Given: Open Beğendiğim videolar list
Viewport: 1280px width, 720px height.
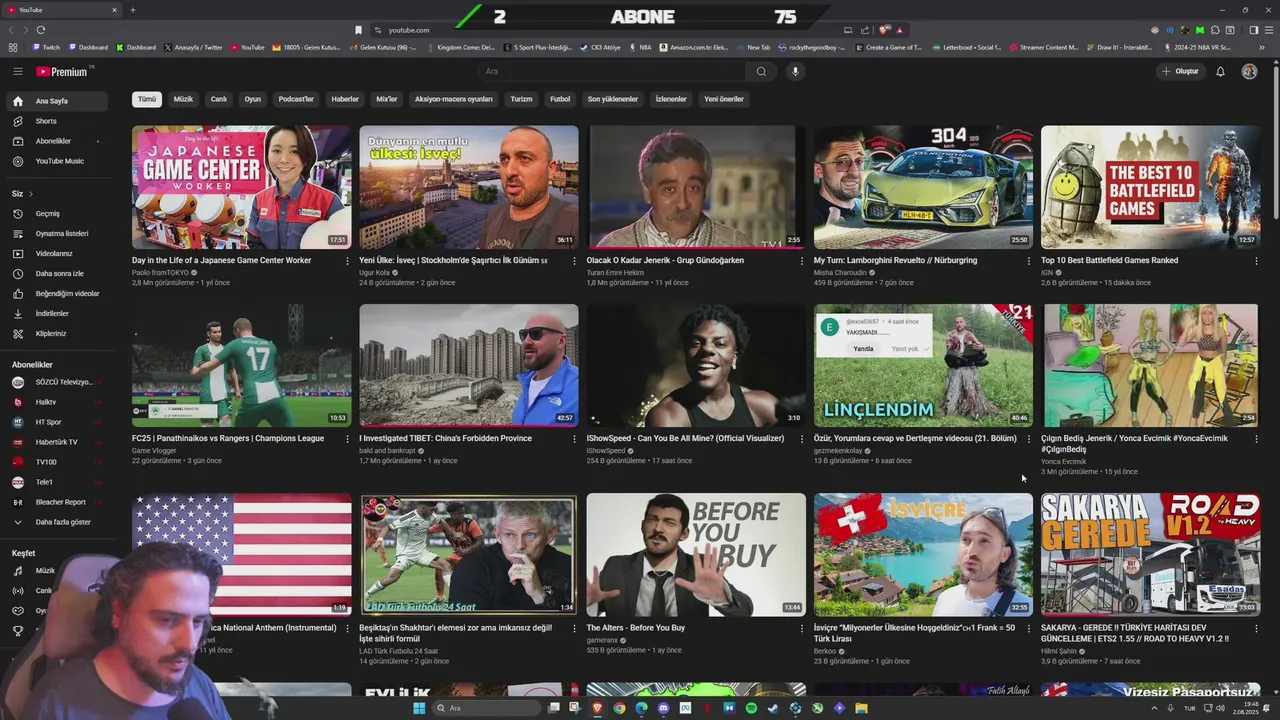Looking at the screenshot, I should point(57,293).
